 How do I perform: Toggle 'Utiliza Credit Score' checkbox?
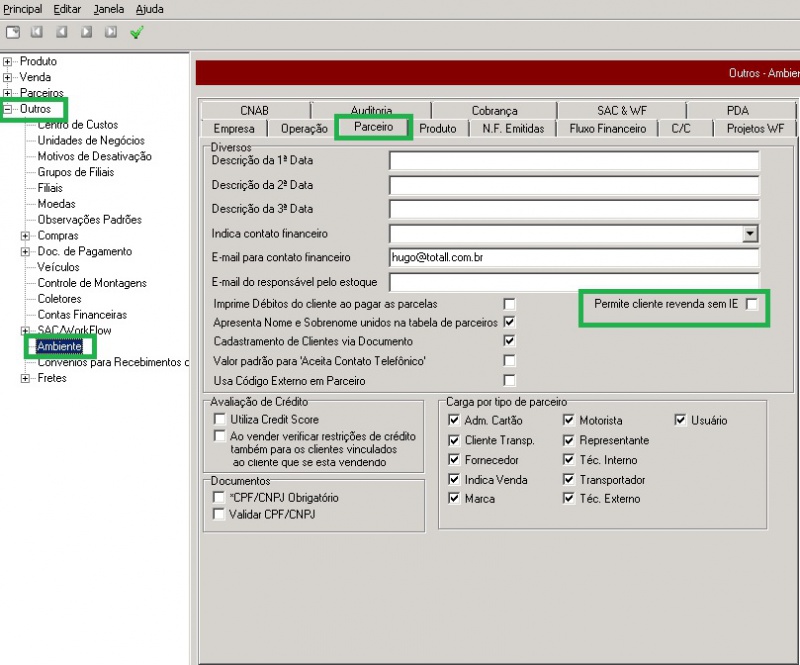click(x=220, y=420)
